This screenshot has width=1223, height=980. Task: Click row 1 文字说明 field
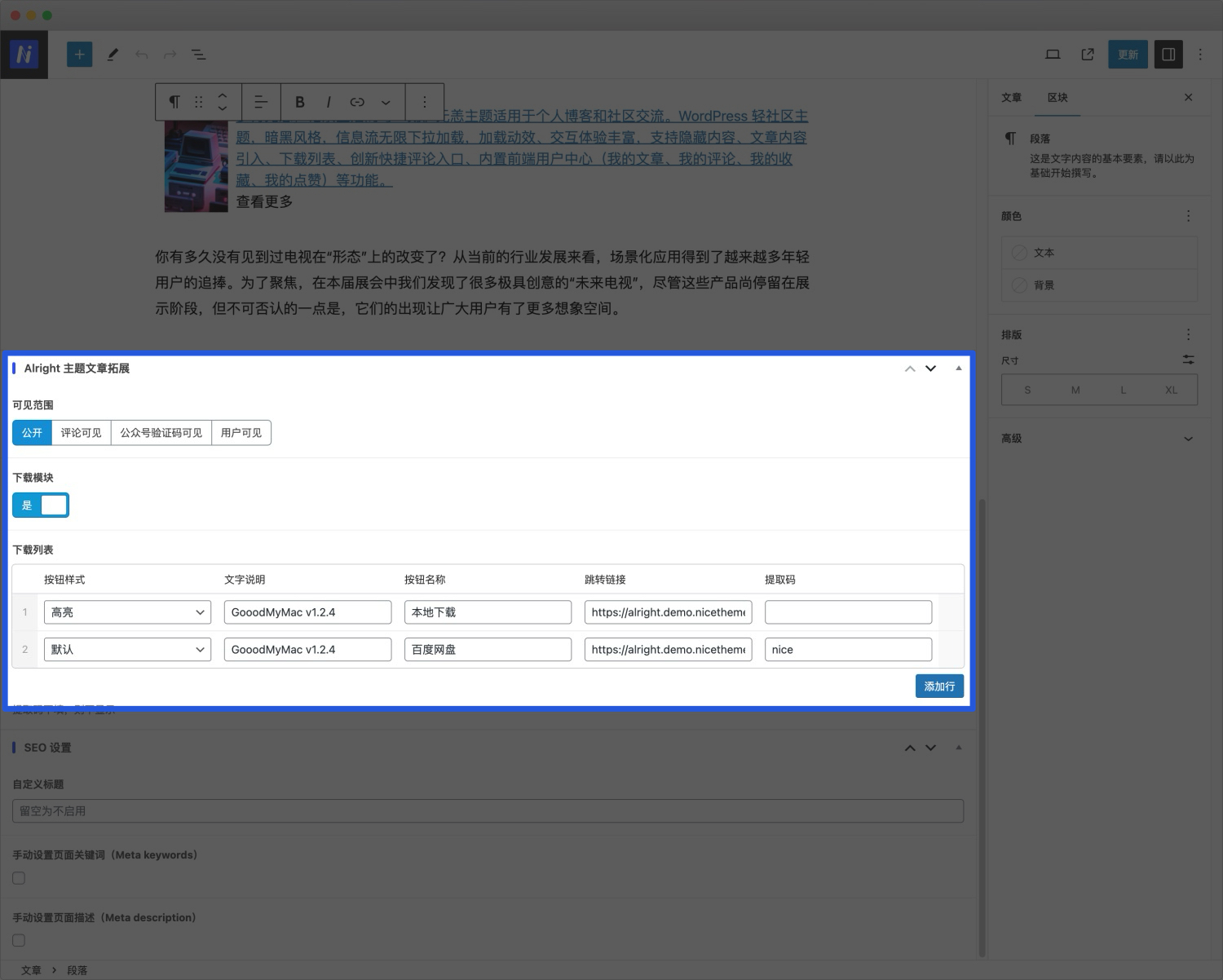[307, 612]
